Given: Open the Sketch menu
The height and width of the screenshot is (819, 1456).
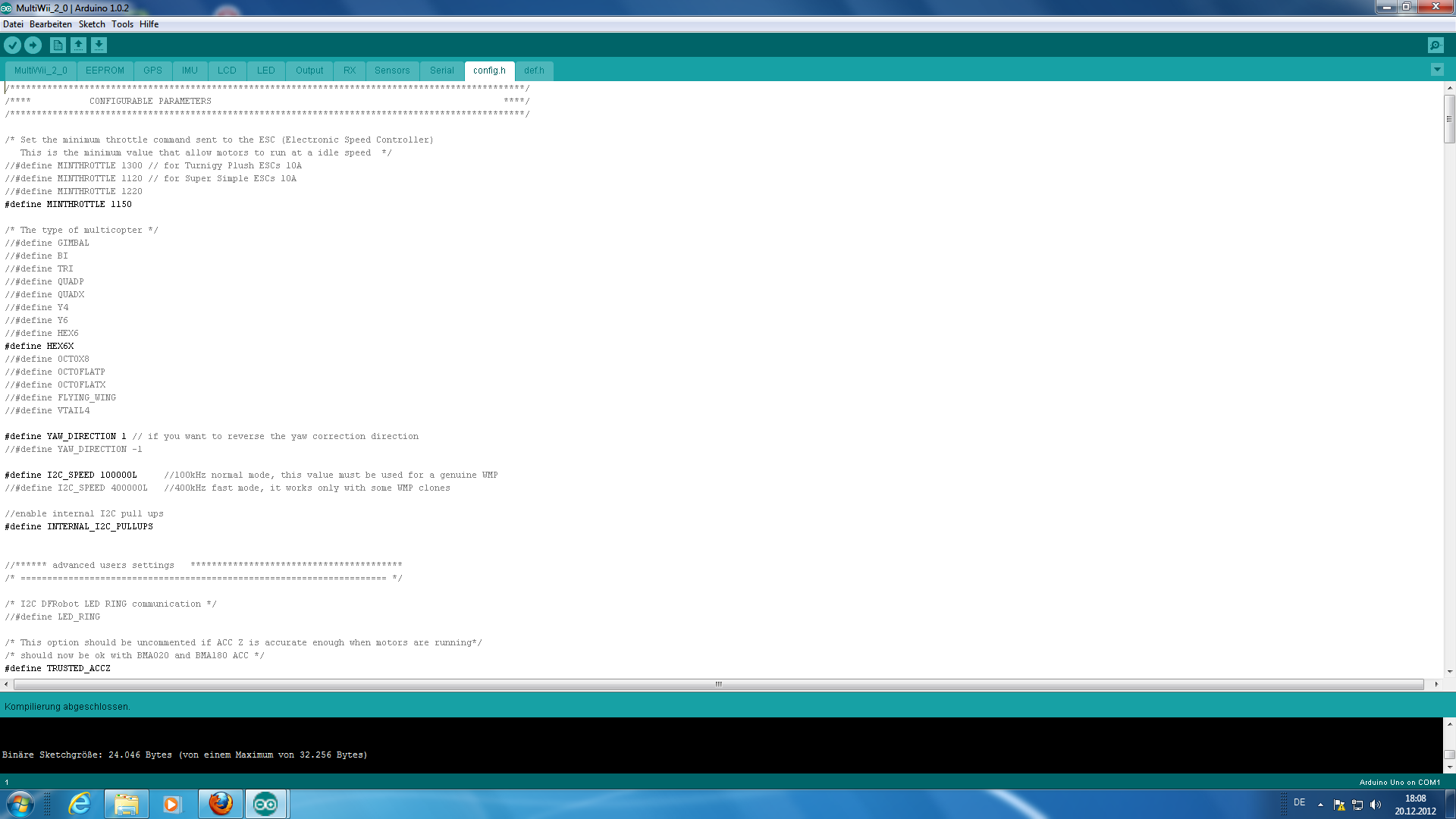Looking at the screenshot, I should pos(92,24).
